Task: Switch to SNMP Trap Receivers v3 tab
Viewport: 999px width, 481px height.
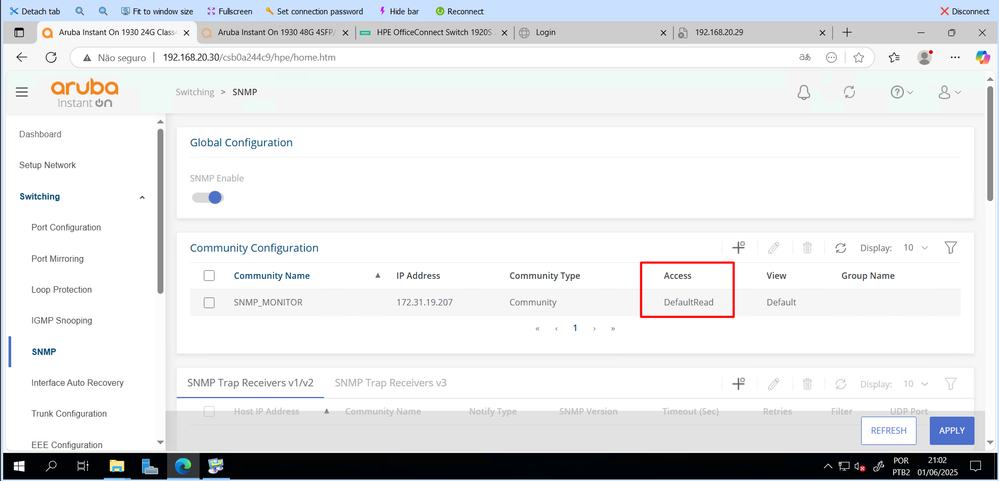Action: point(390,383)
